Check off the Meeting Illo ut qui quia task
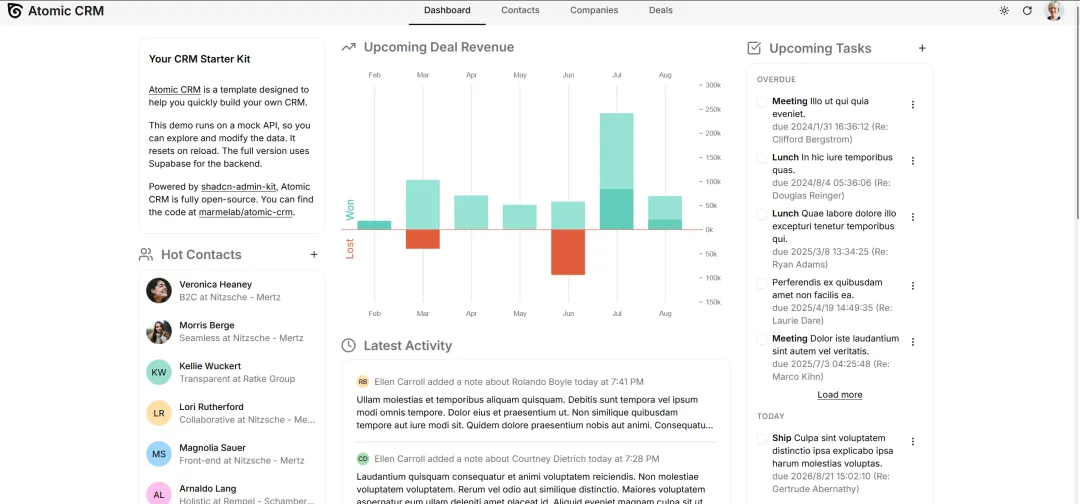The height and width of the screenshot is (504, 1080). point(762,102)
